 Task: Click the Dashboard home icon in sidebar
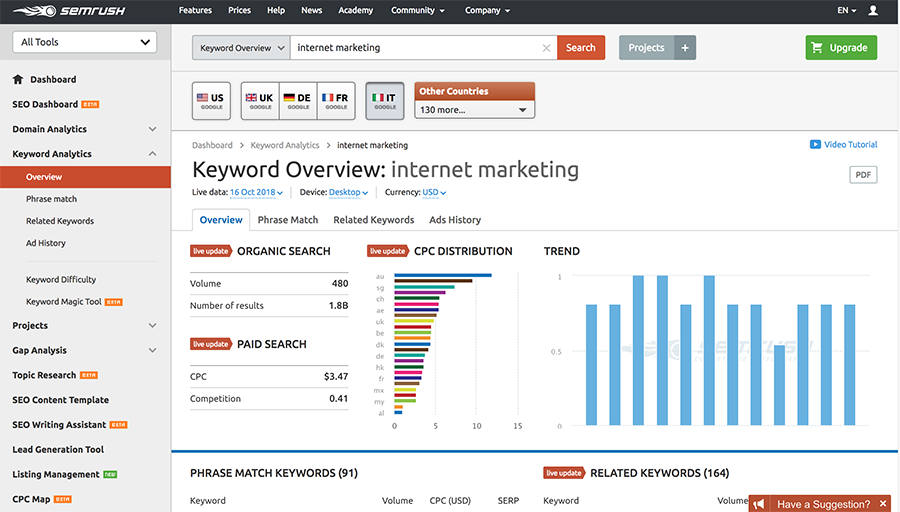(18, 80)
